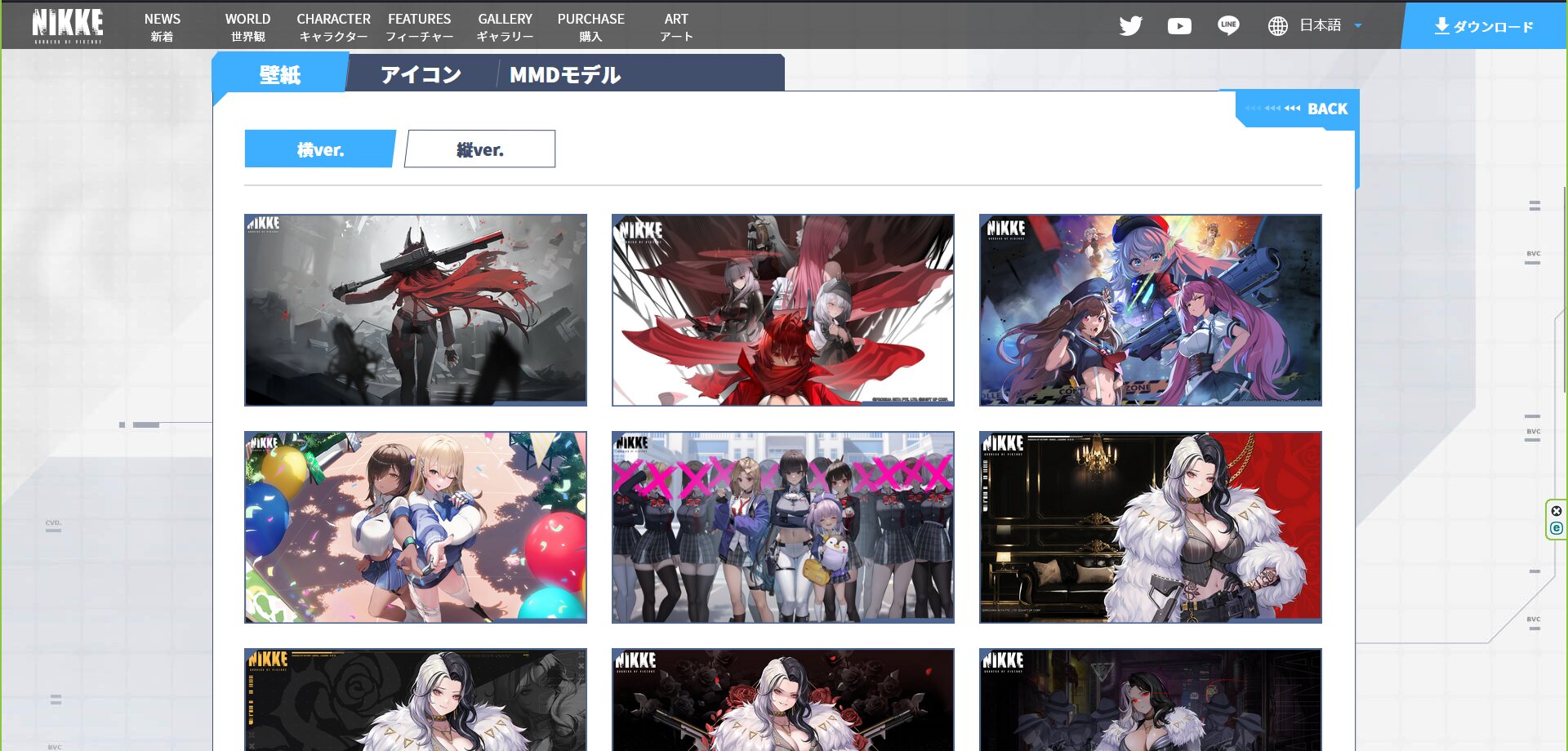
Task: Open the grey rose fur coat wallpaper
Action: tap(416, 700)
